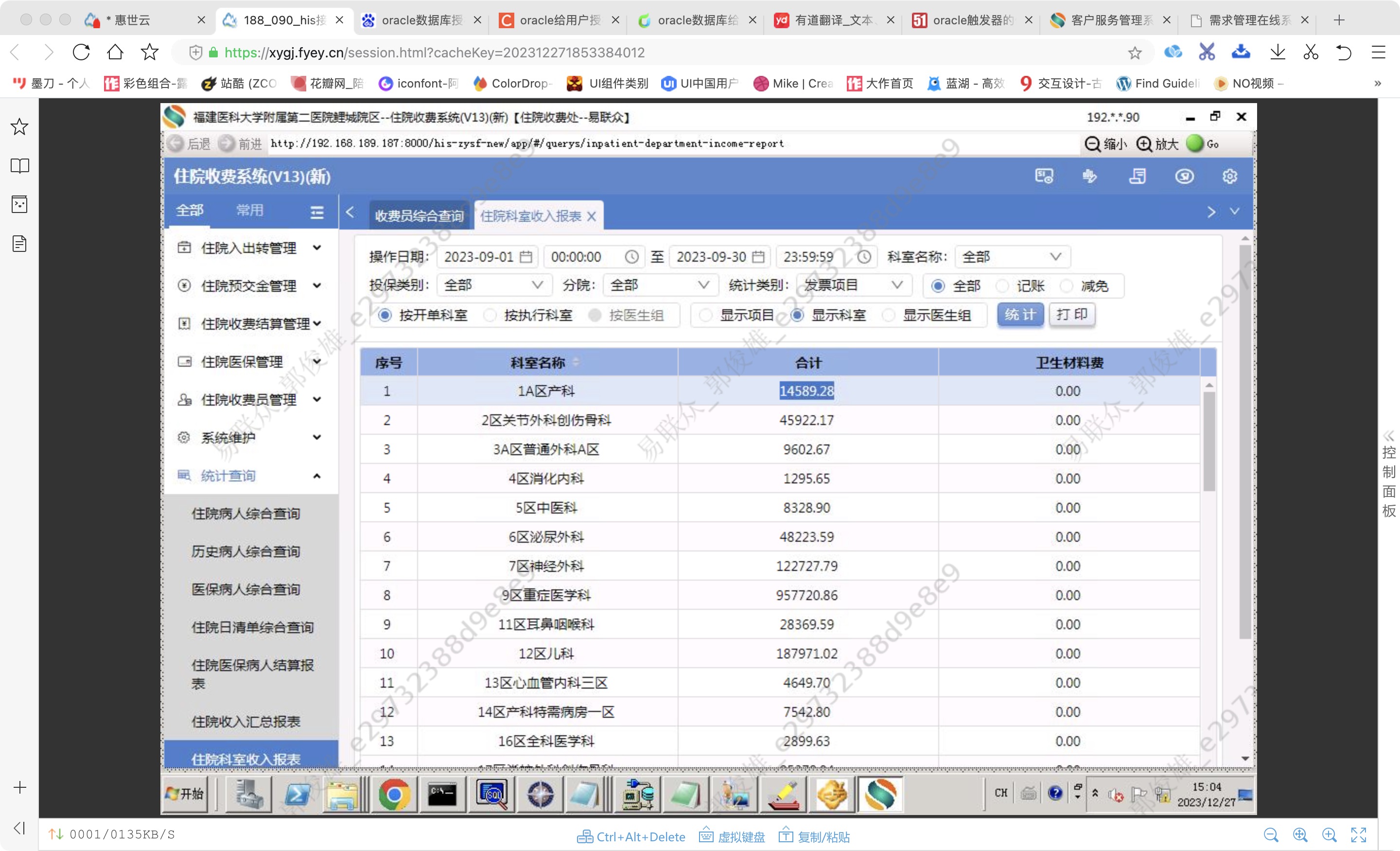Expand the 住院入出转管理 menu
Screen dimensions: 1400x851
click(x=249, y=248)
